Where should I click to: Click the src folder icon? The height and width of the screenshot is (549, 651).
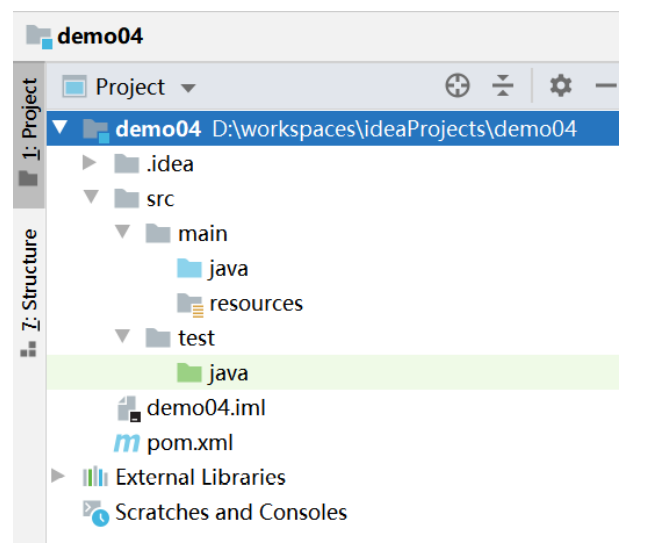(127, 198)
